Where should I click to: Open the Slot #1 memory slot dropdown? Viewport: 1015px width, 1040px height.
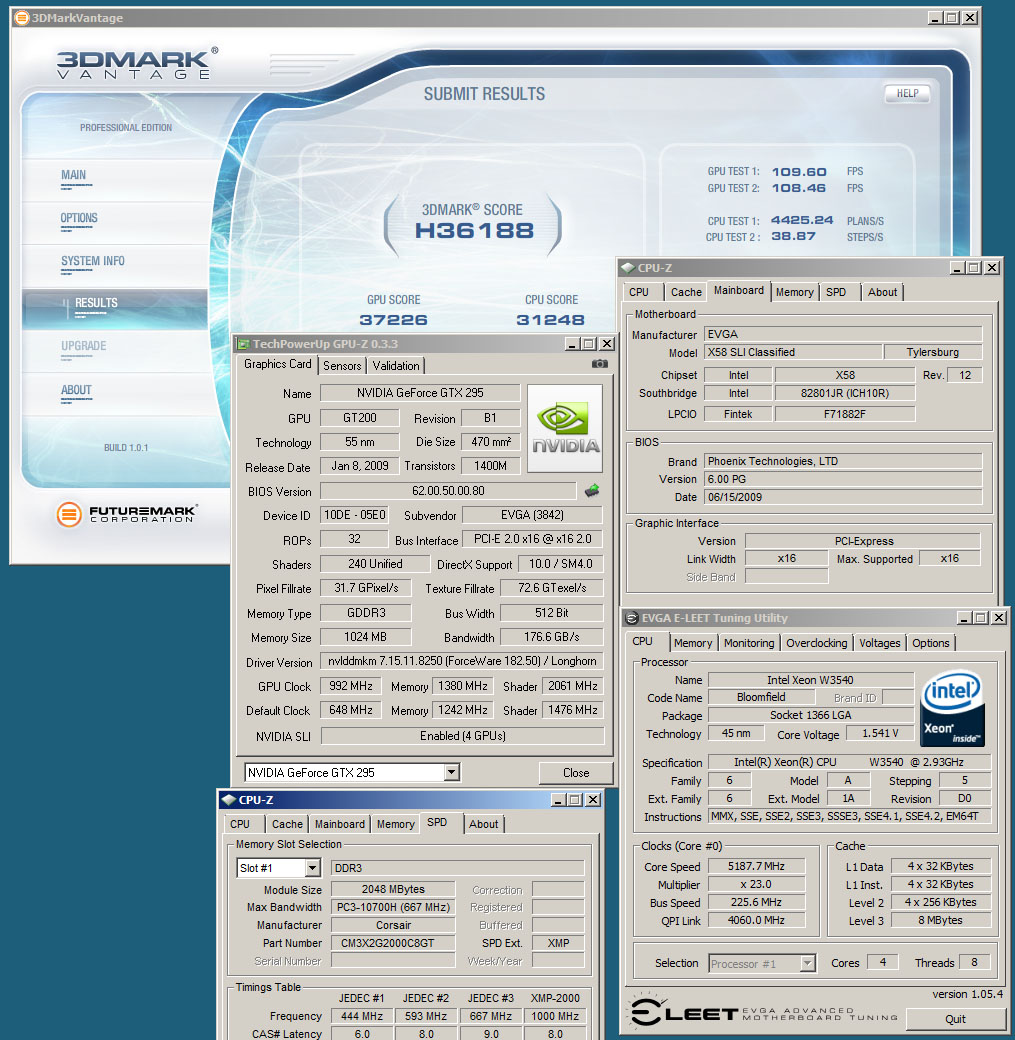pyautogui.click(x=312, y=868)
